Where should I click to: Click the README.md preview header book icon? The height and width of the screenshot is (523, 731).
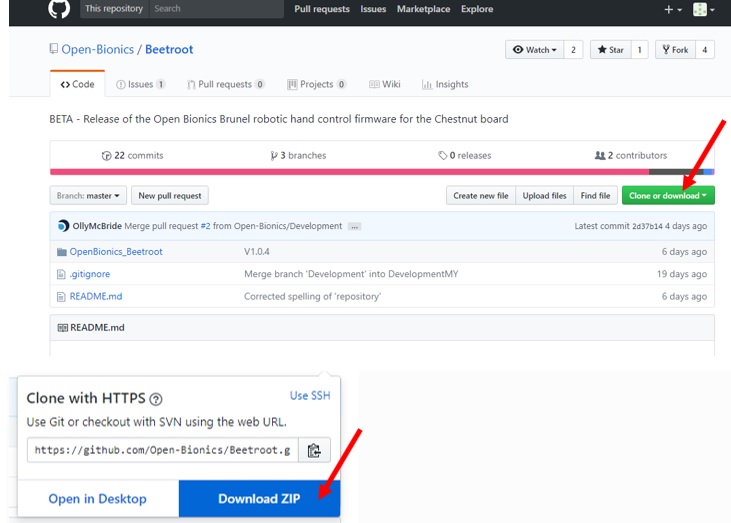tap(62, 328)
